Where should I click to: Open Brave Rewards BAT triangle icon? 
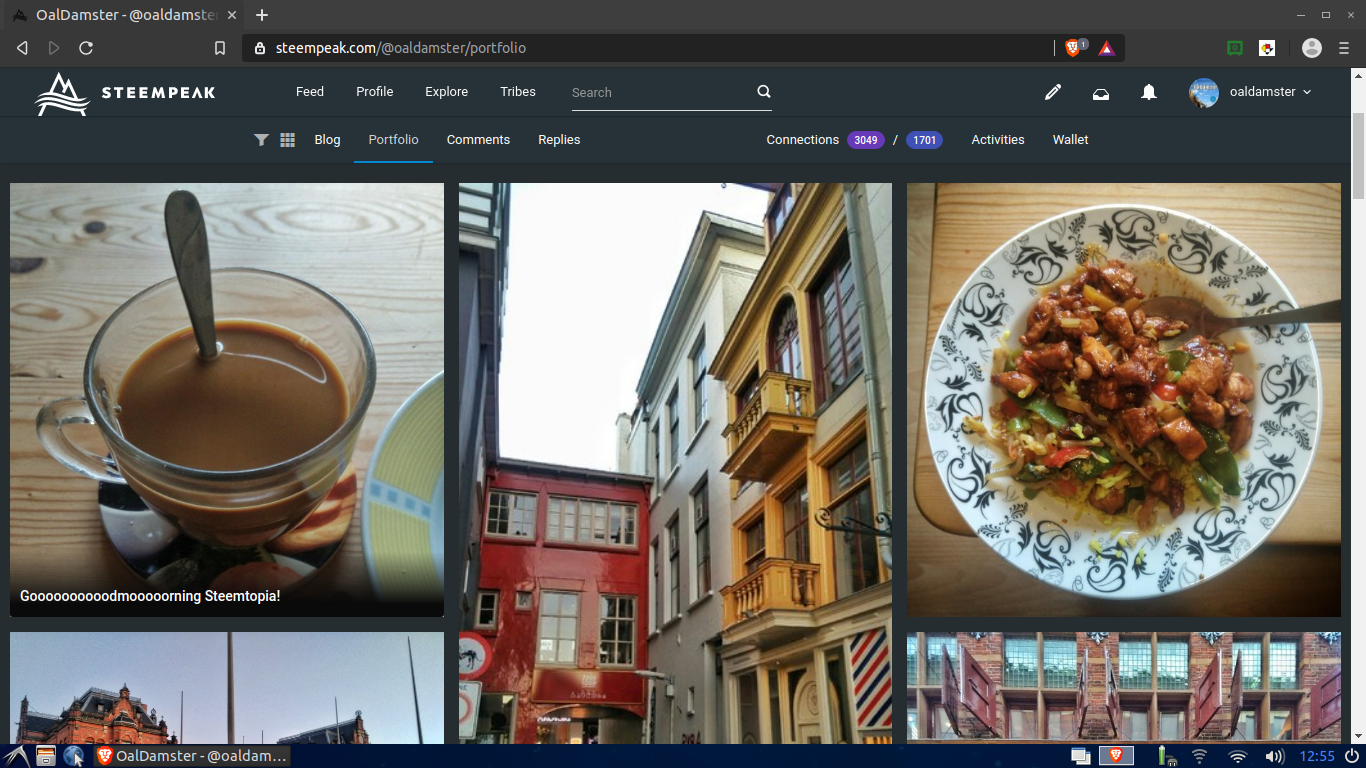point(1106,47)
